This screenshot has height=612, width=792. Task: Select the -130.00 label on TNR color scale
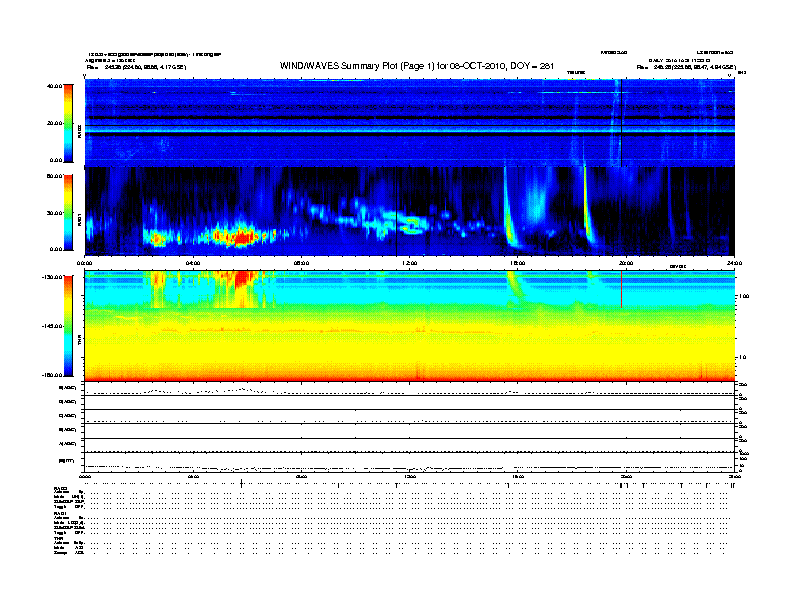coord(53,277)
